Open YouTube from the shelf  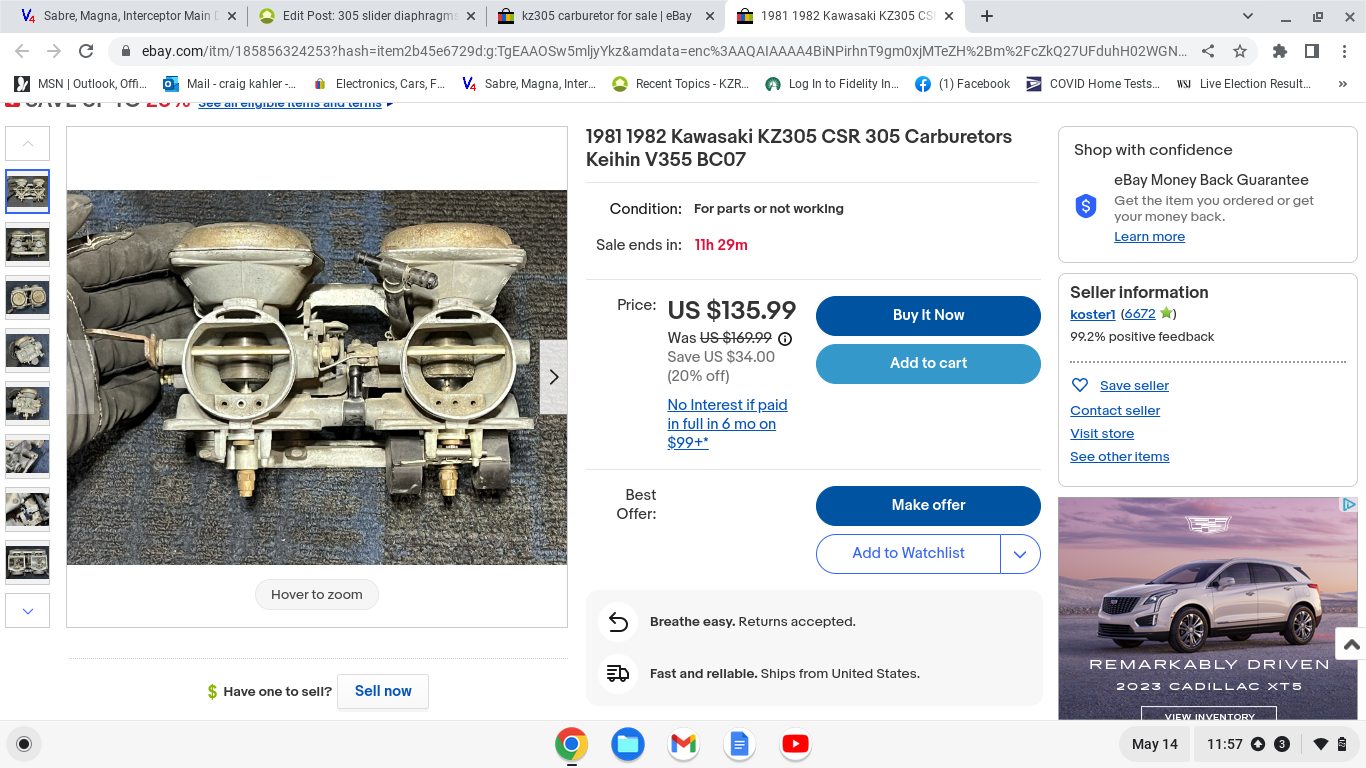point(795,744)
